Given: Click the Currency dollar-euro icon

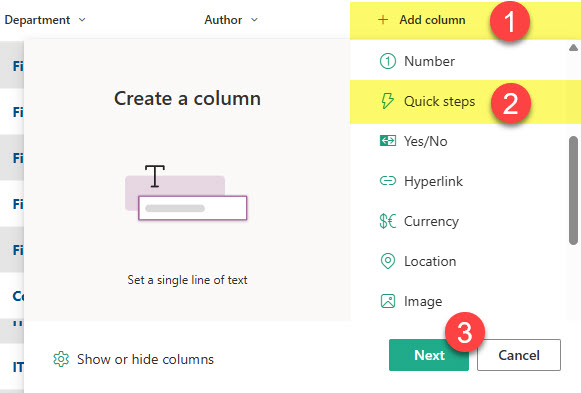Looking at the screenshot, I should click(388, 221).
